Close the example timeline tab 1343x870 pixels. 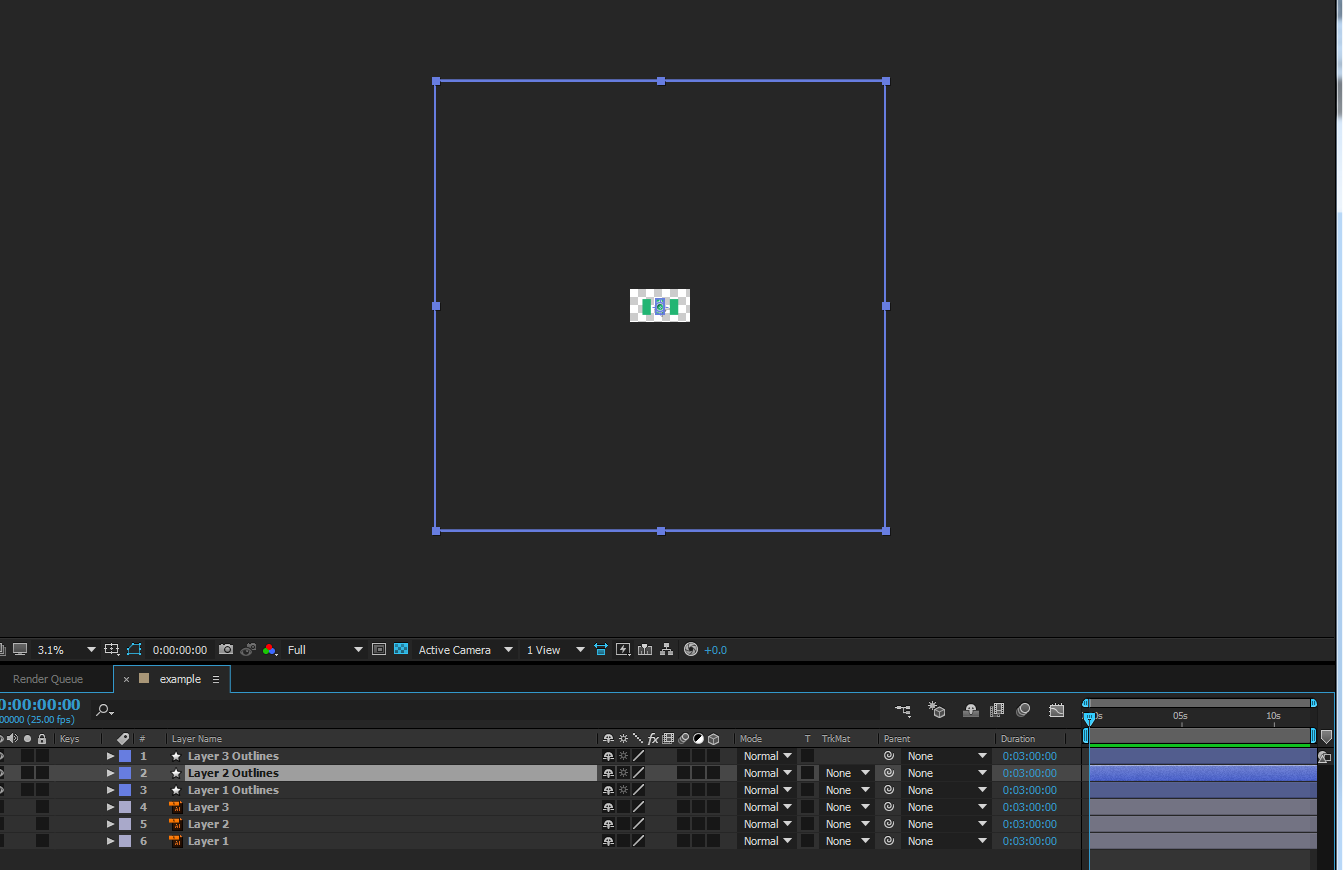click(126, 679)
